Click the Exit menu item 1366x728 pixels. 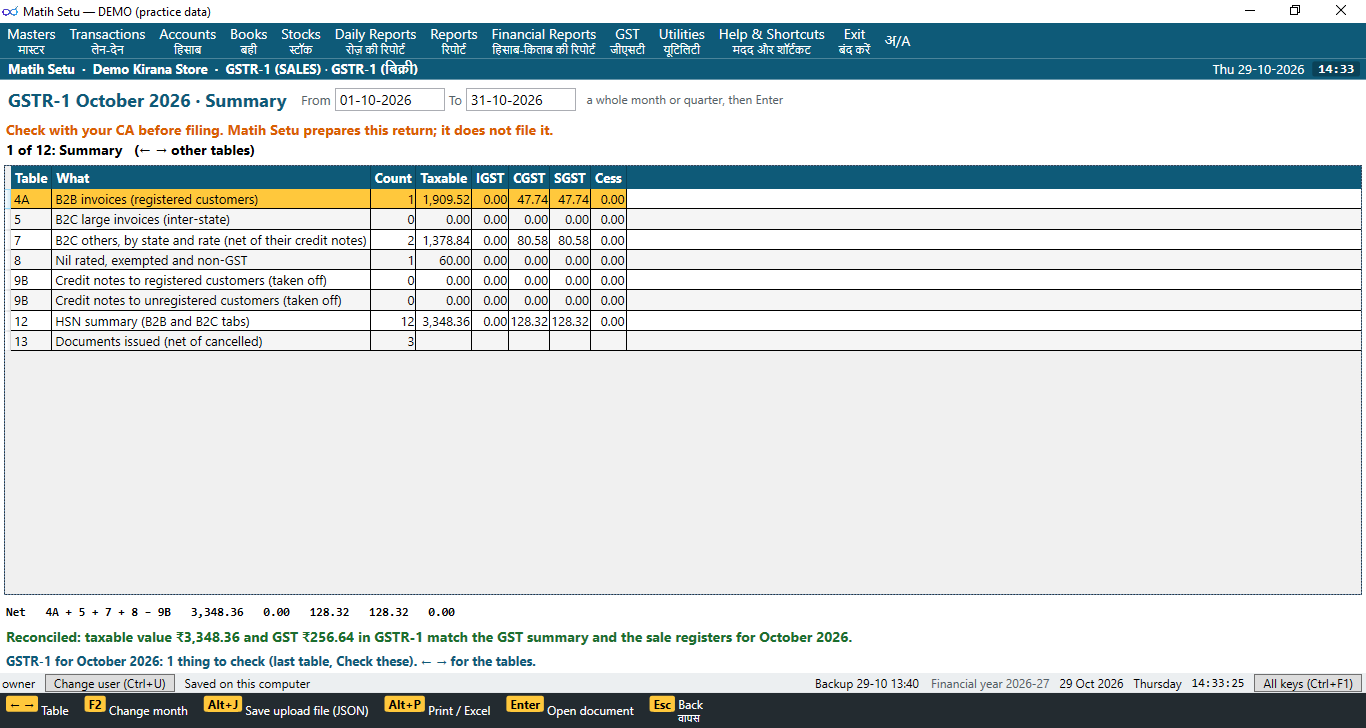point(854,41)
